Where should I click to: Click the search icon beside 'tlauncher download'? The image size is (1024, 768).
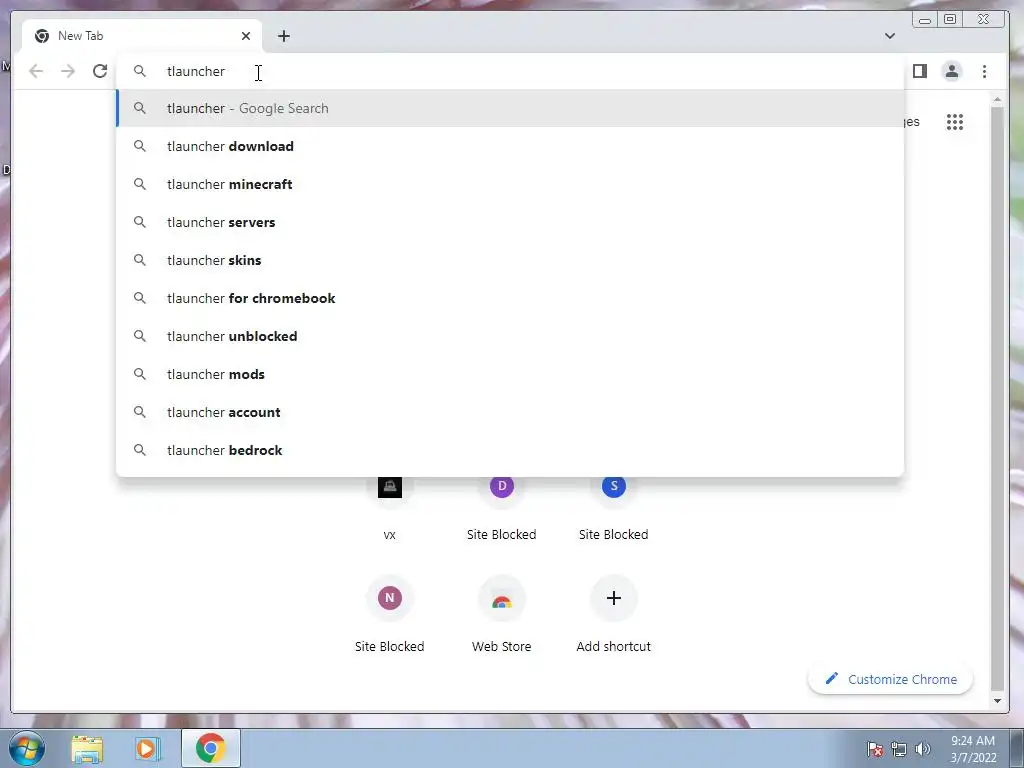tap(140, 146)
